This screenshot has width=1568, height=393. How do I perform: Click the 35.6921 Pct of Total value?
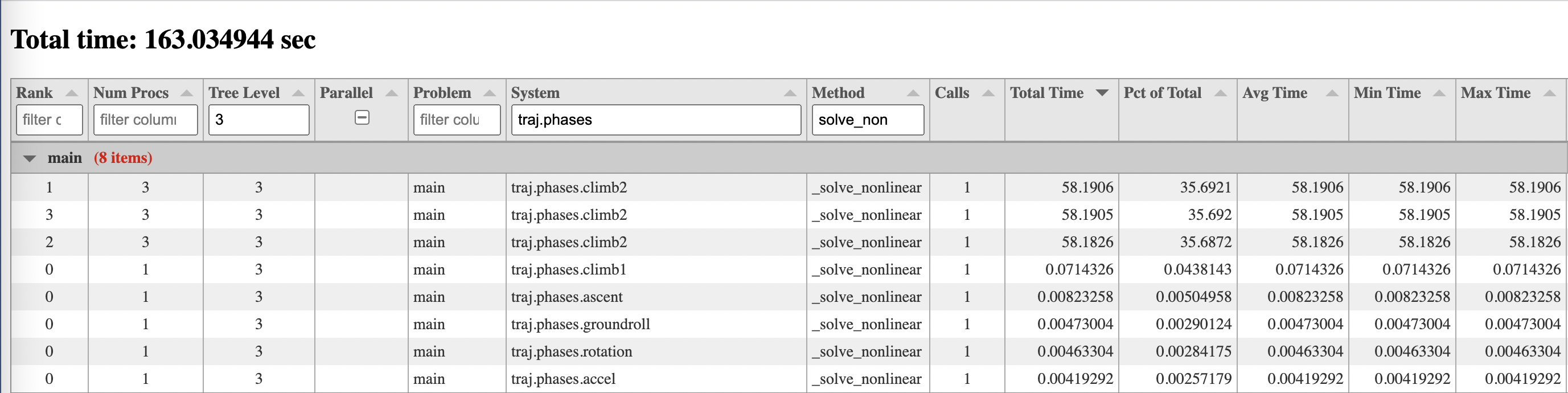(x=1206, y=187)
